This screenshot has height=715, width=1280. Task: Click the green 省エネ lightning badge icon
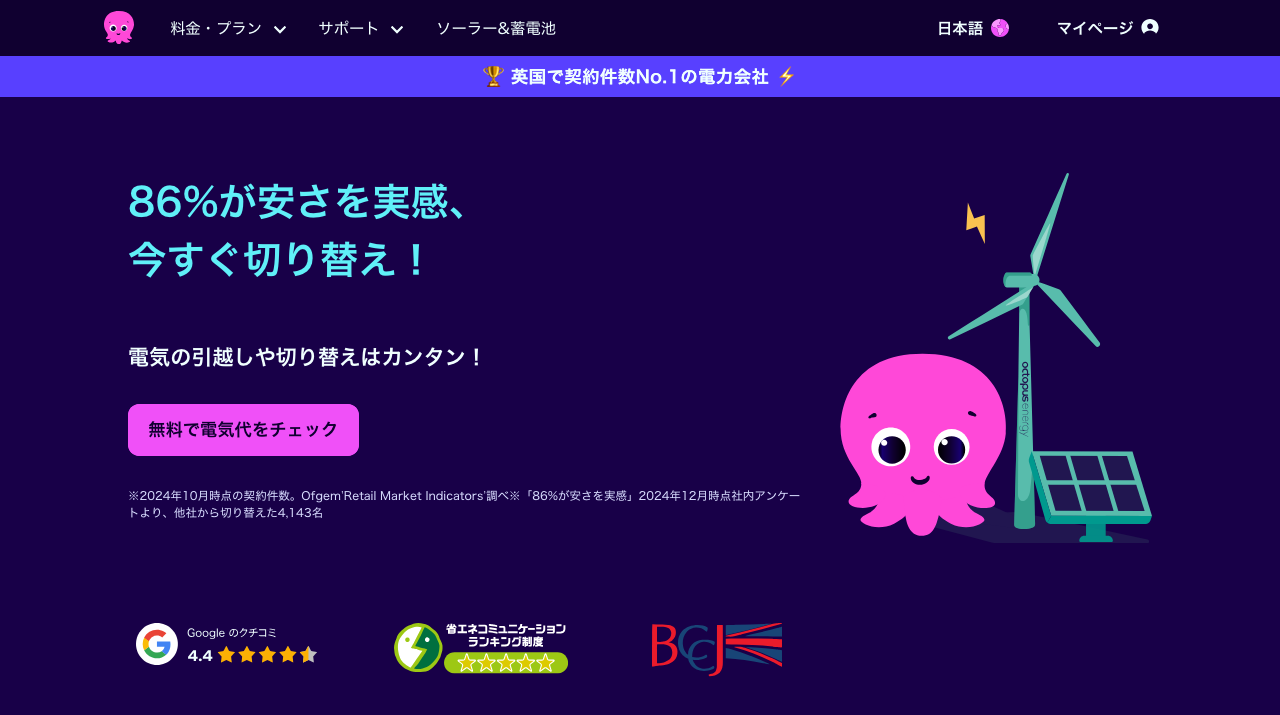point(418,647)
